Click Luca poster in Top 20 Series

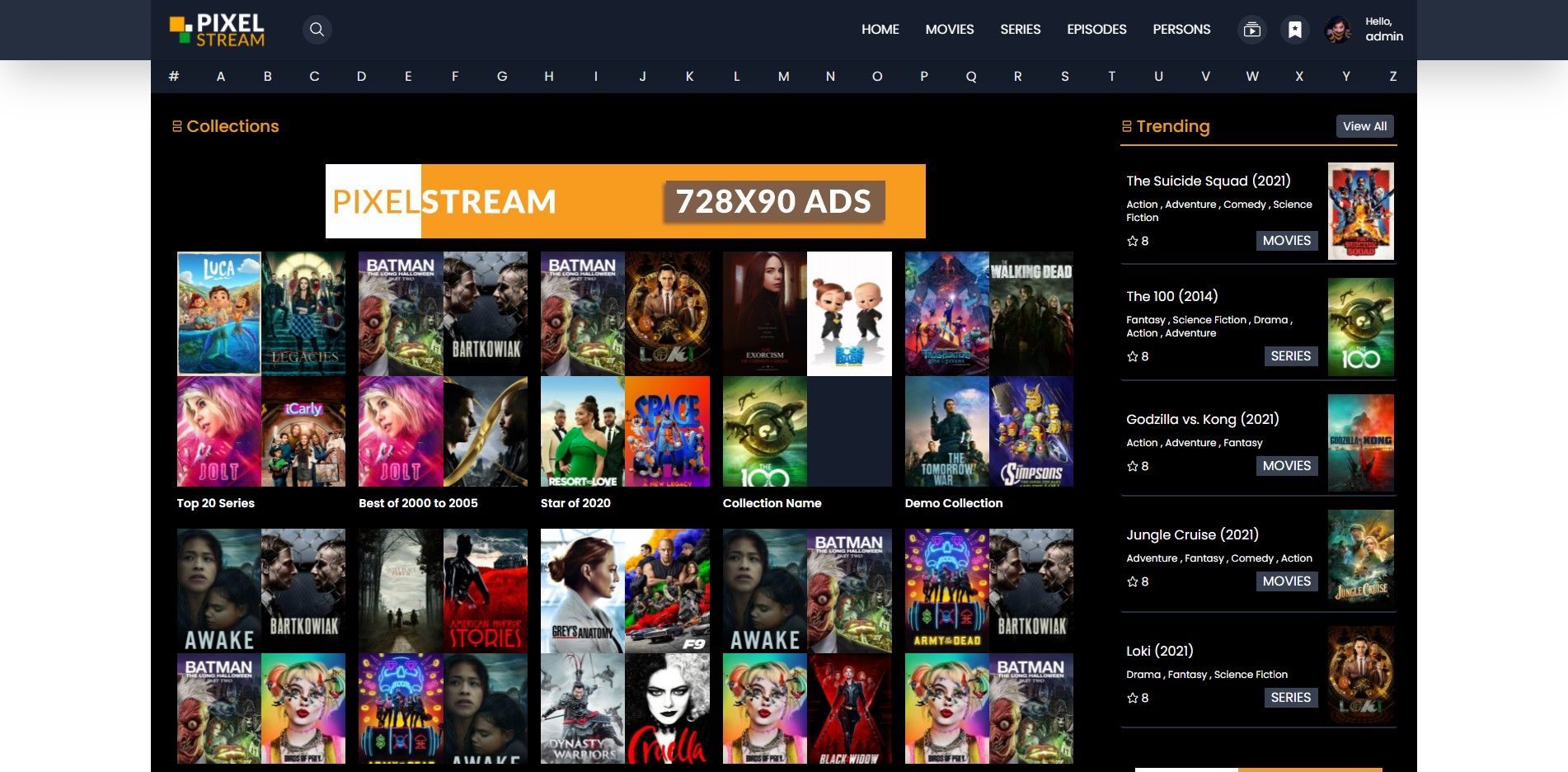pyautogui.click(x=218, y=313)
